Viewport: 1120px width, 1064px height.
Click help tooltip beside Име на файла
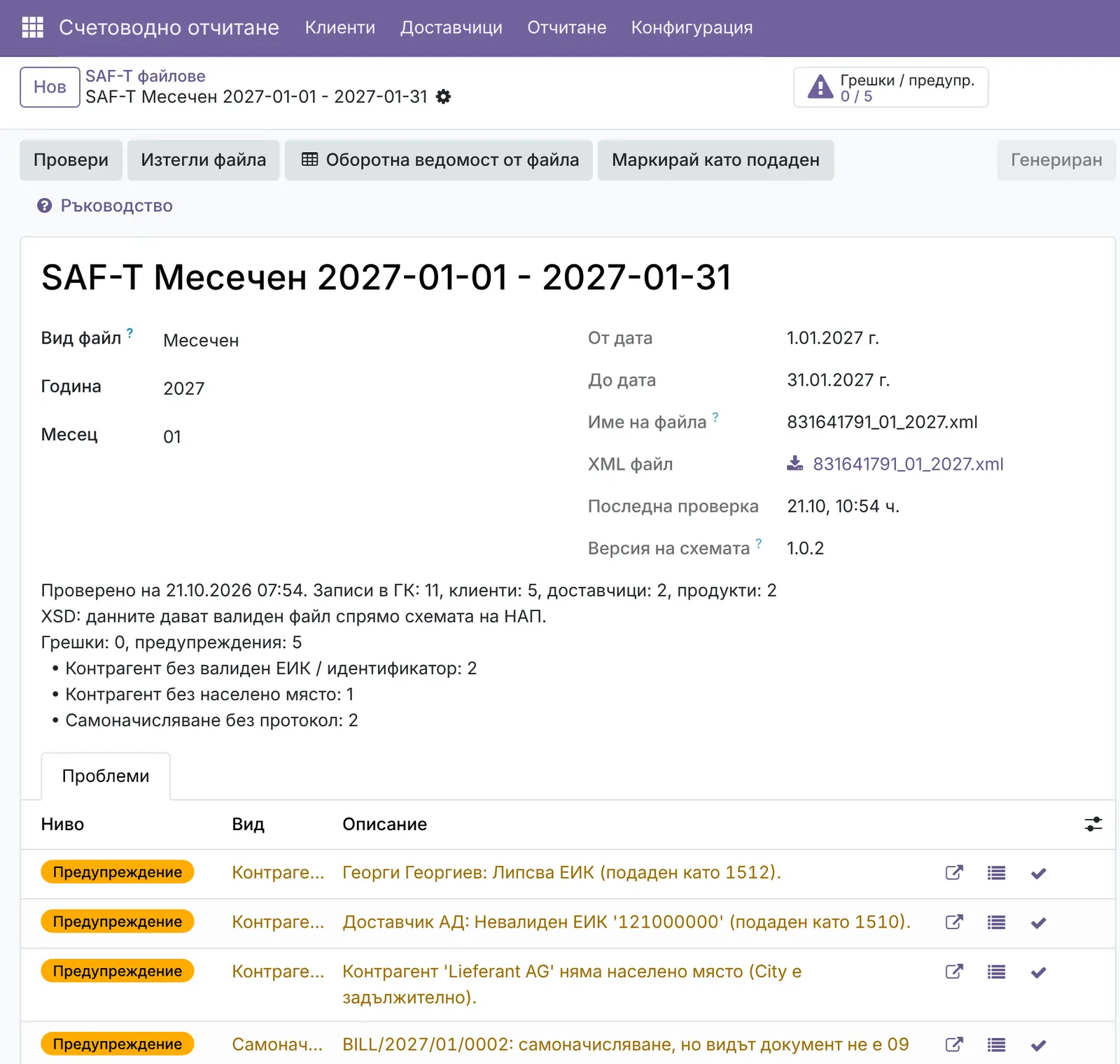[715, 416]
